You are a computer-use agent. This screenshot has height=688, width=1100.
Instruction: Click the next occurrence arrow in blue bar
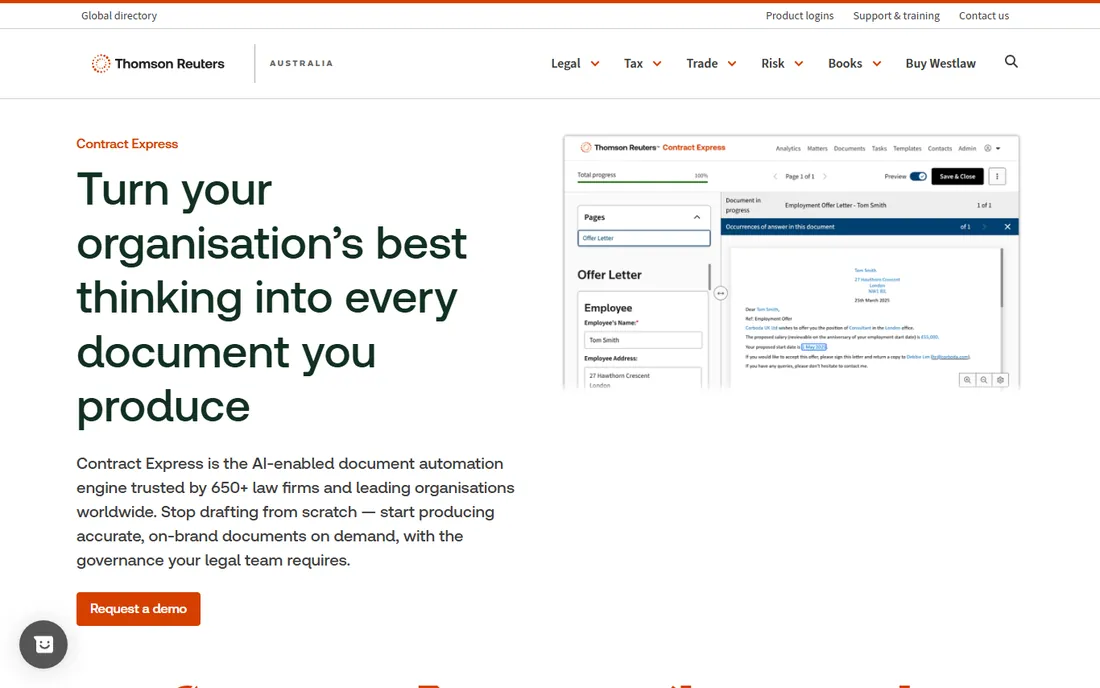tap(984, 227)
